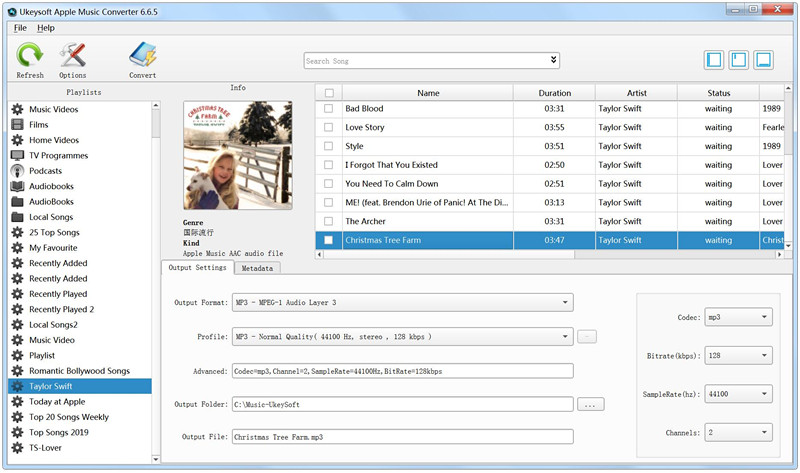Viewport: 800px width, 473px height.
Task: Click the gear icon beside Recently Played 2
Action: 17,309
